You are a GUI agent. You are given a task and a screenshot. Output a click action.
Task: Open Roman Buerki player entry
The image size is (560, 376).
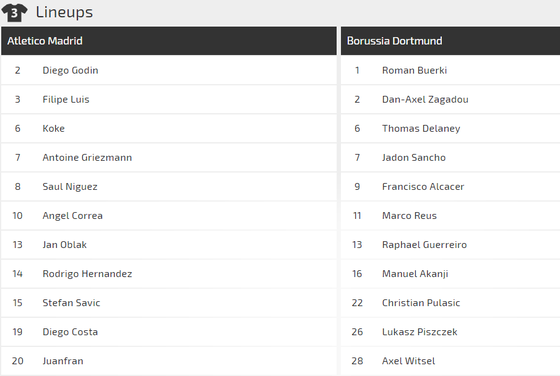coord(415,70)
